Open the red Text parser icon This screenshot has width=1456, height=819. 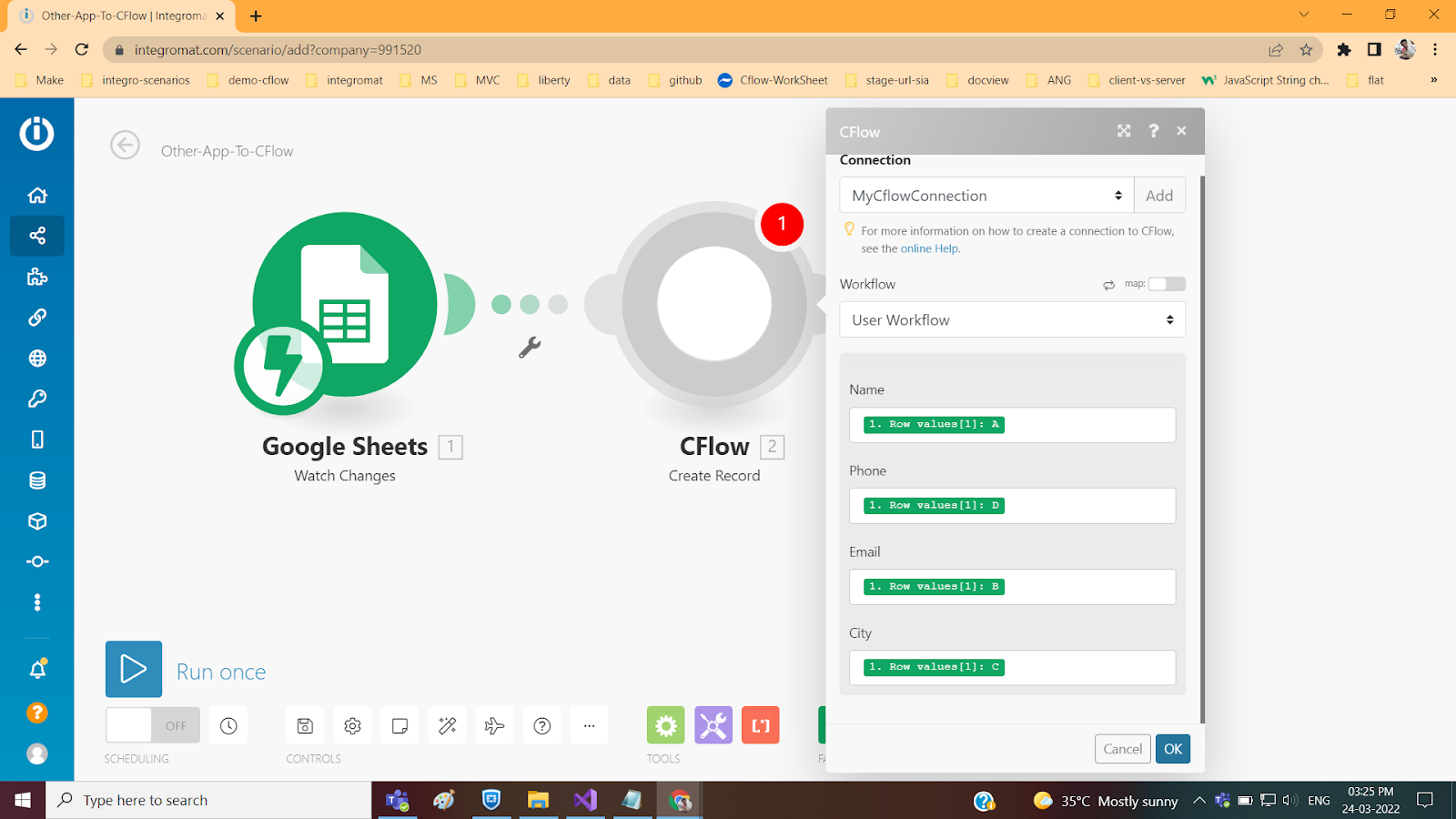[x=761, y=725]
